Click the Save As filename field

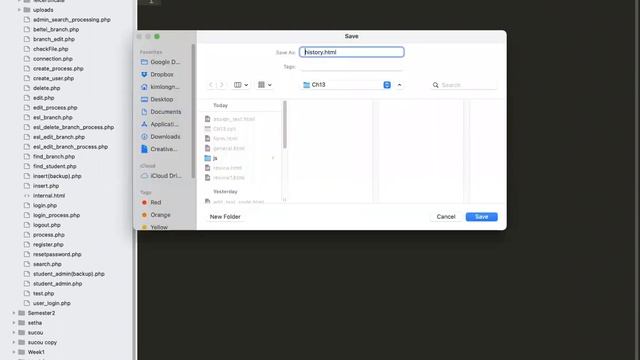(x=352, y=52)
